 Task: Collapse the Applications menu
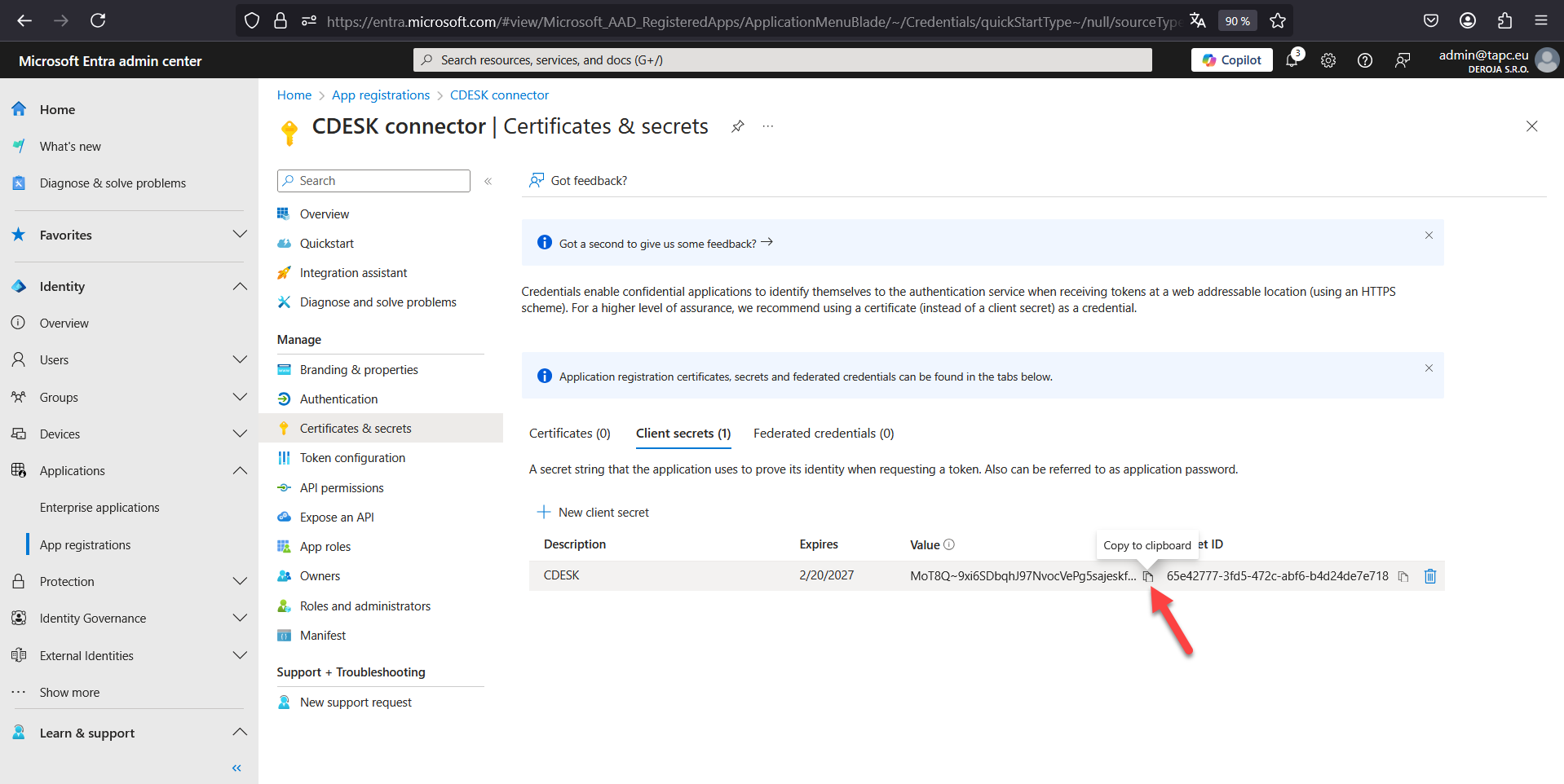[240, 470]
